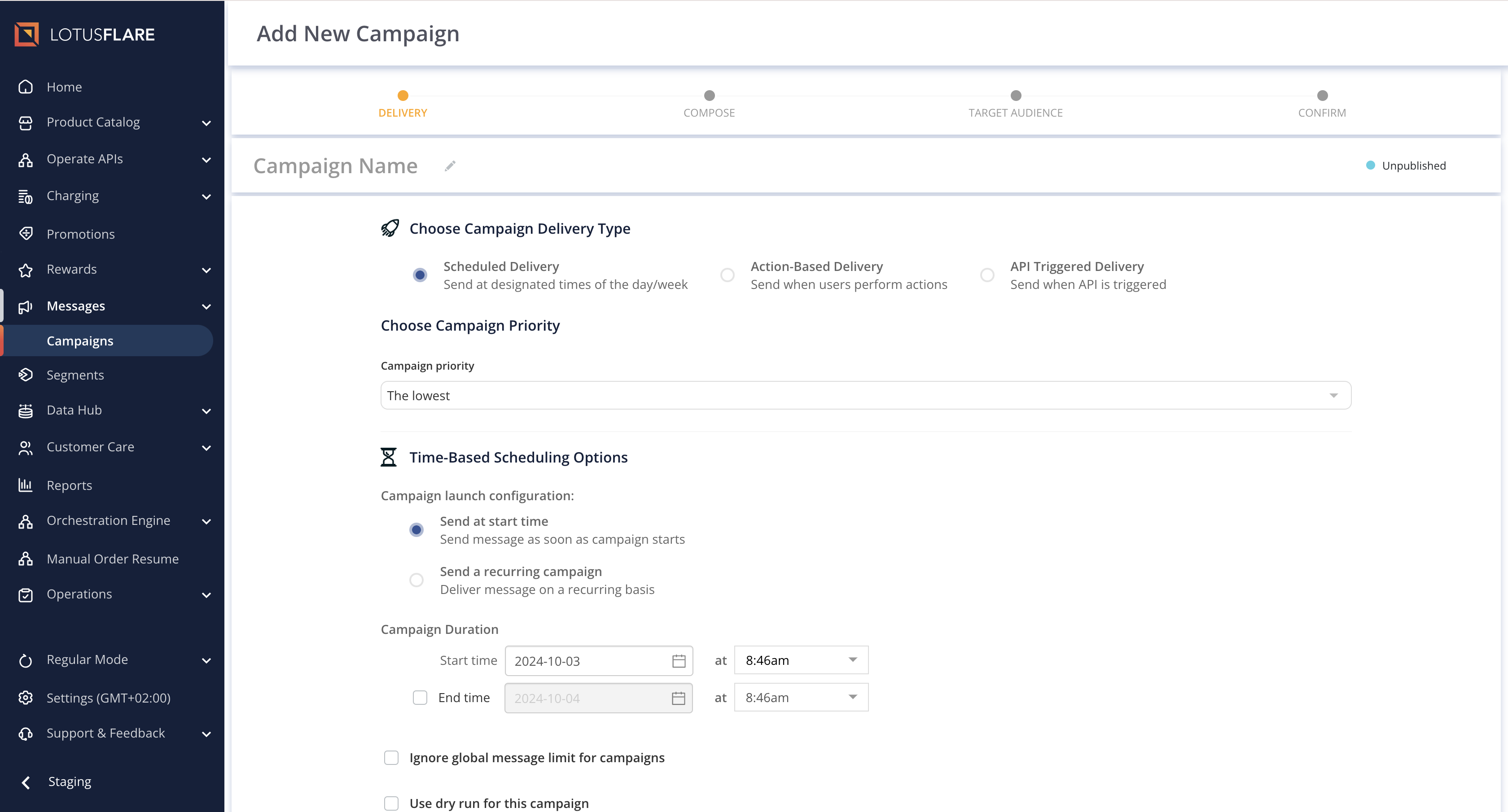The image size is (1508, 812).
Task: Click the Charging icon in the navigation
Action: point(26,196)
